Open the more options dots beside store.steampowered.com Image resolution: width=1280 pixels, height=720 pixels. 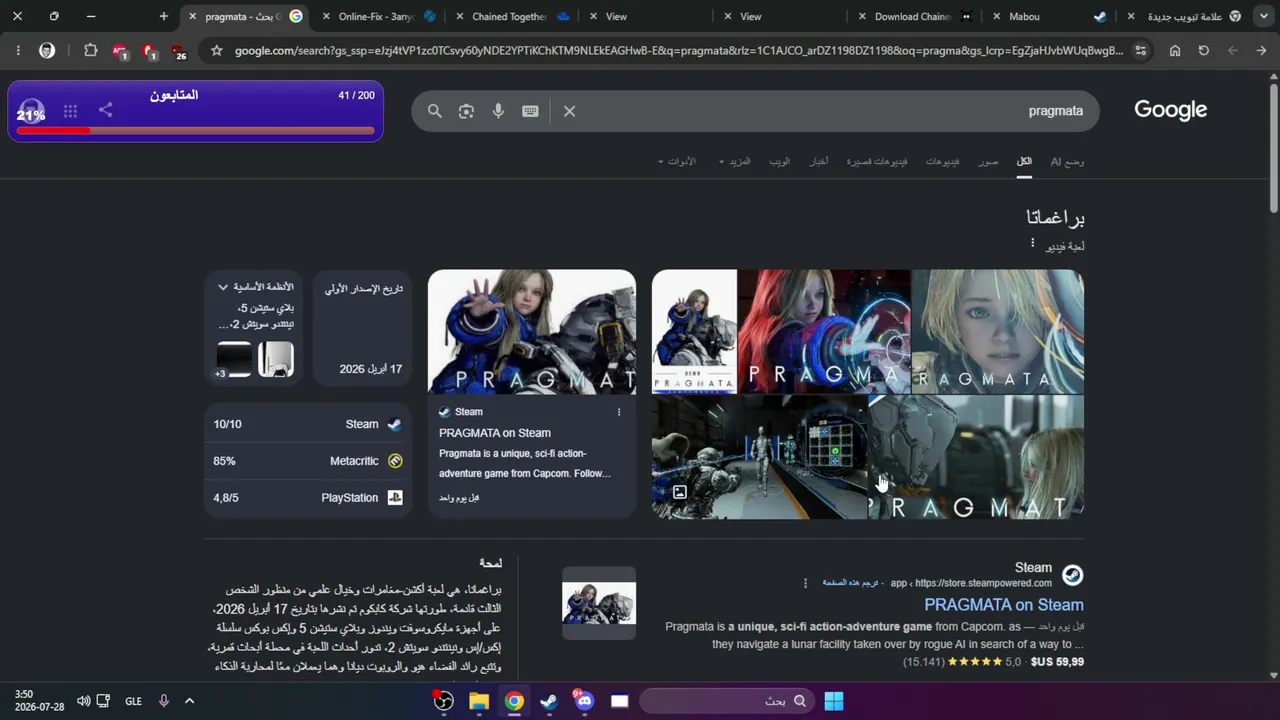click(x=805, y=583)
